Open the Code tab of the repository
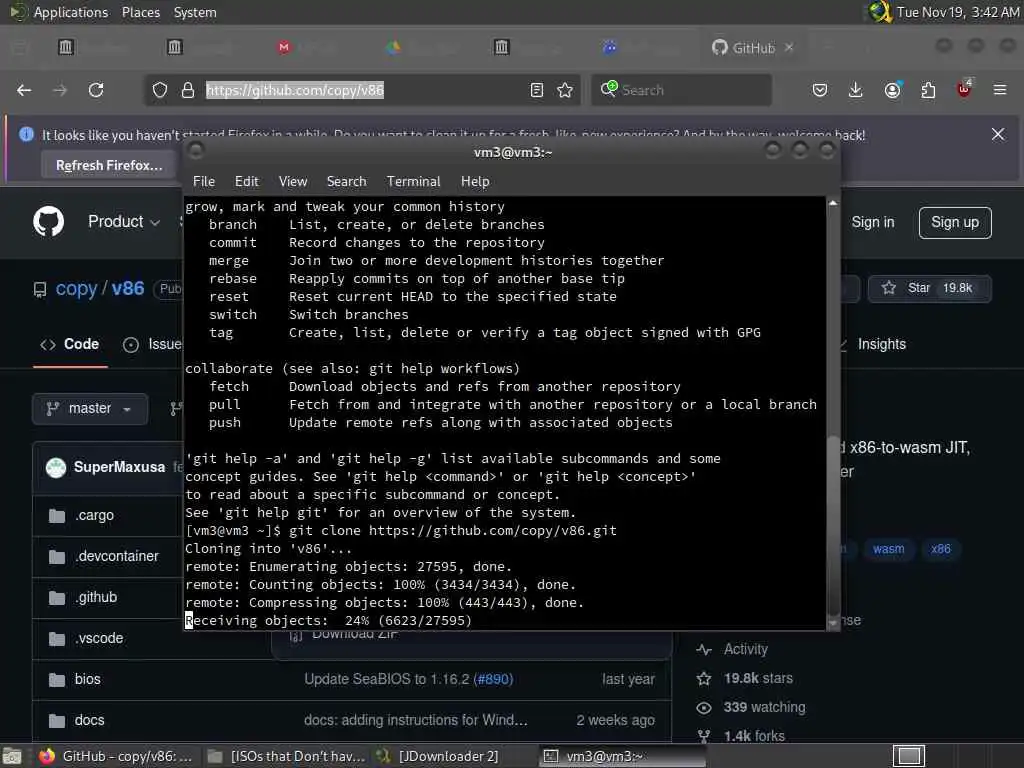Image resolution: width=1024 pixels, height=768 pixels. point(70,345)
